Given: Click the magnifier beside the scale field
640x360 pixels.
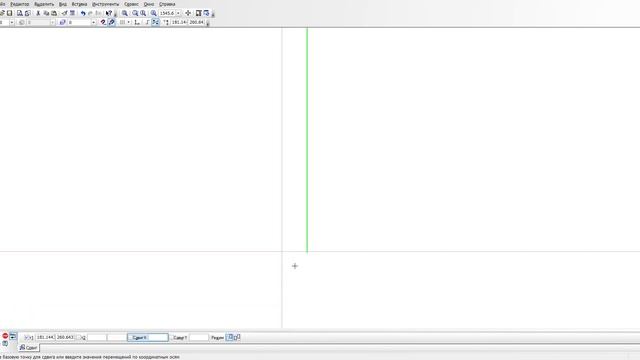Looking at the screenshot, I should point(153,13).
